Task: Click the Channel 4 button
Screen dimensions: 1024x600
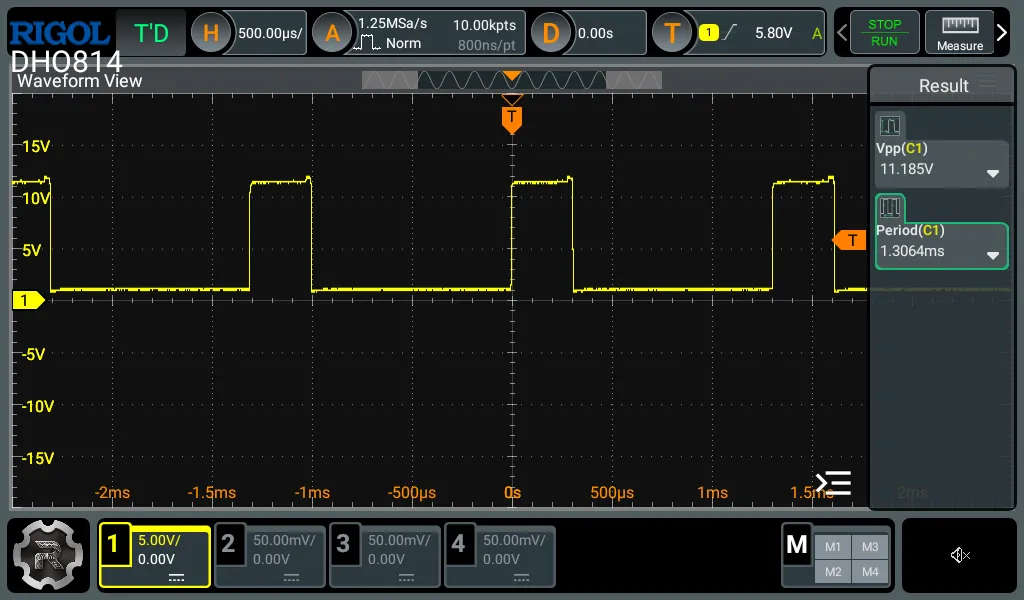Action: [x=499, y=555]
